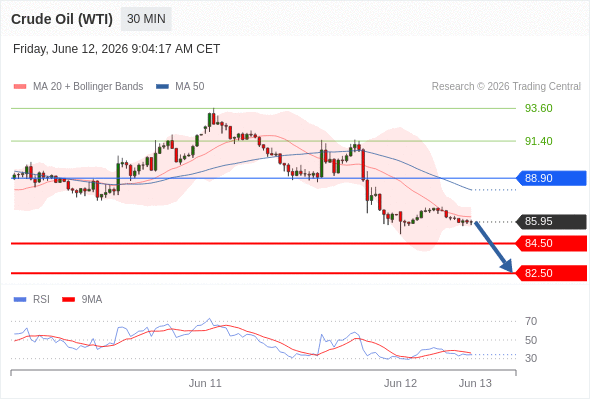Click the MA 50 blue legend swatch
Viewport: 590px width, 400px height.
coord(162,87)
